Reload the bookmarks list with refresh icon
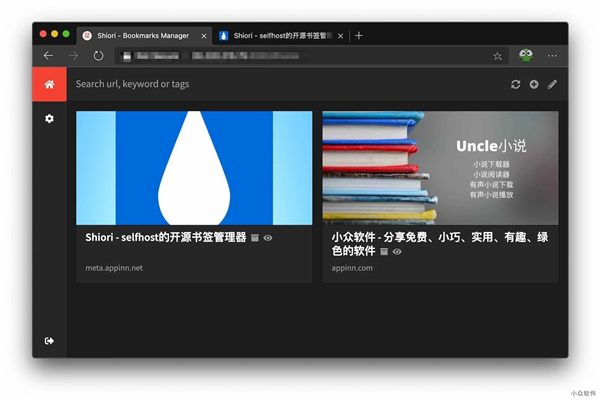 [x=516, y=84]
